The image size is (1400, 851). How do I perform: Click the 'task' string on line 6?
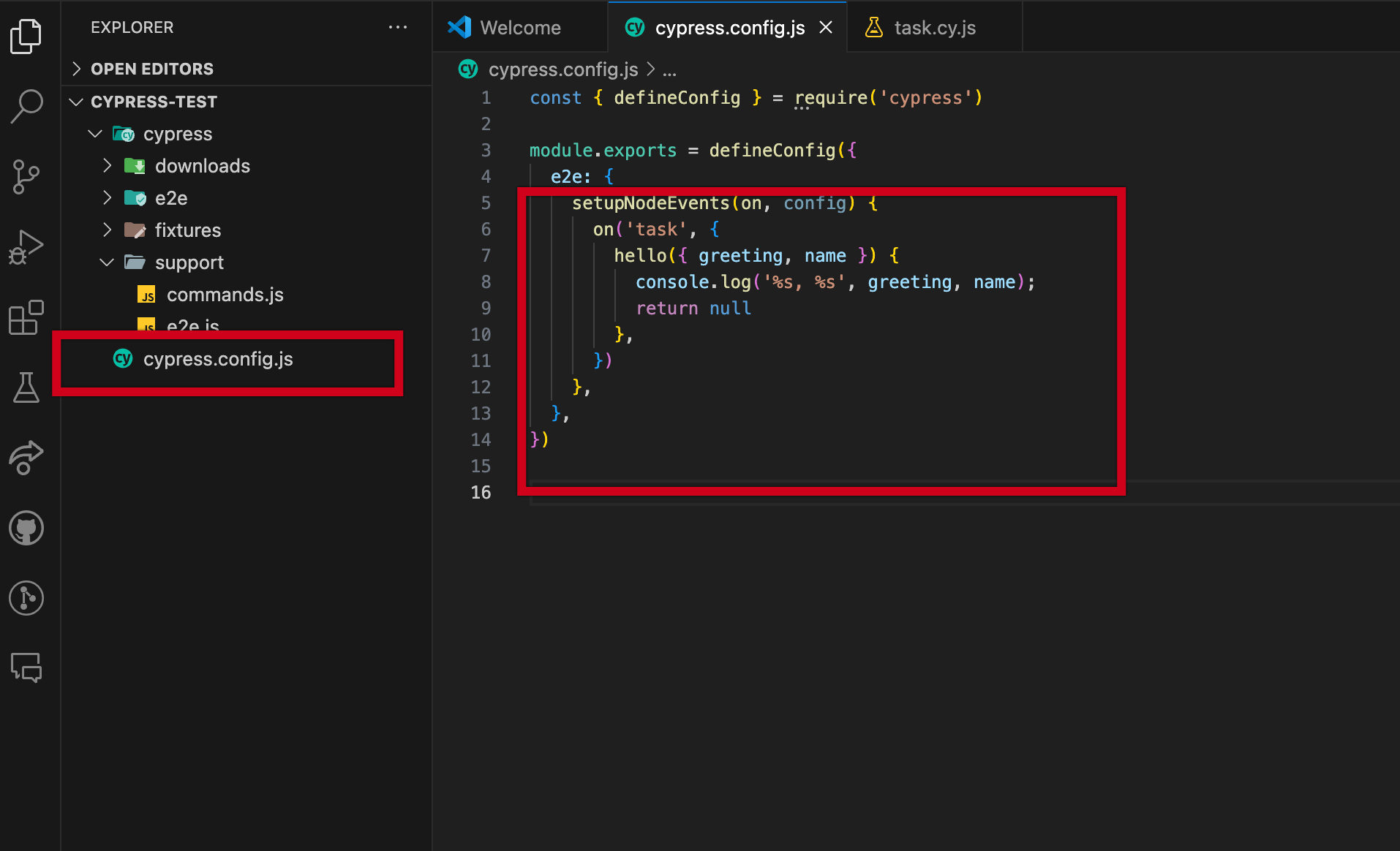(x=656, y=229)
